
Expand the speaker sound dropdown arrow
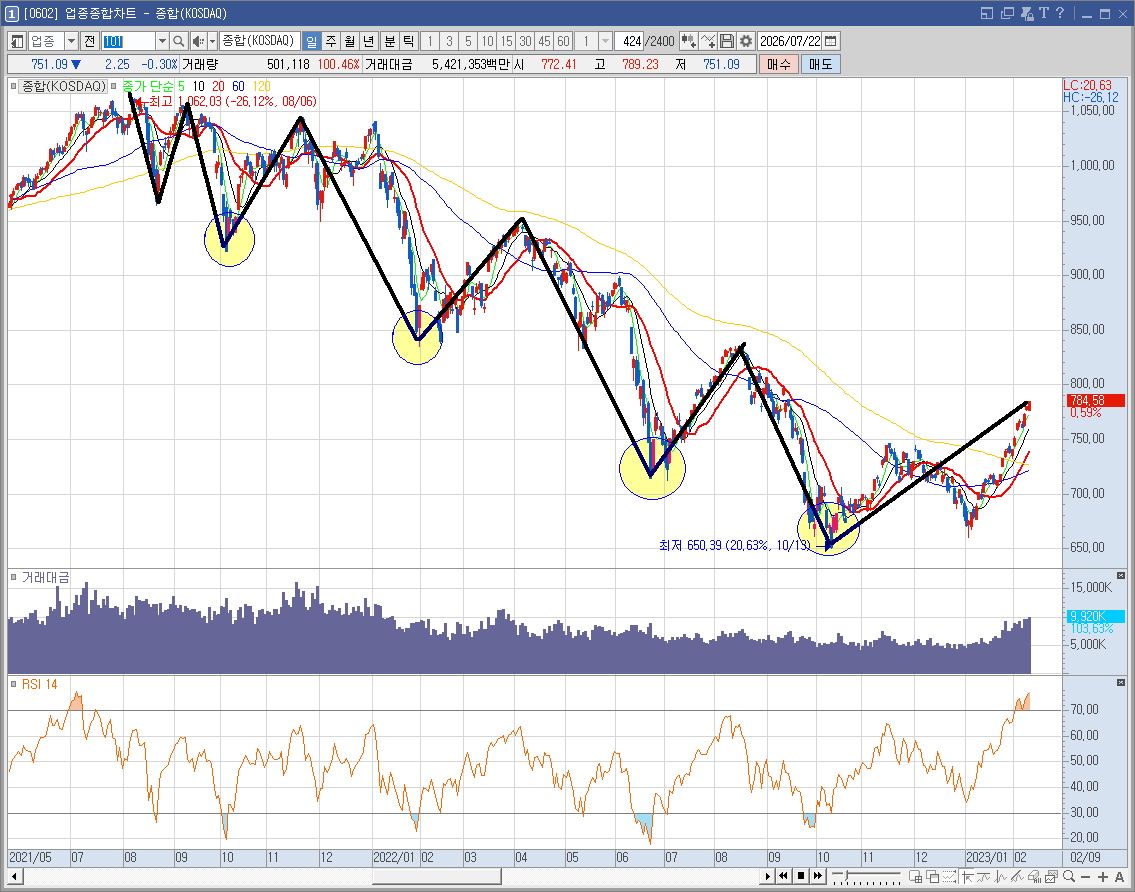pyautogui.click(x=213, y=41)
